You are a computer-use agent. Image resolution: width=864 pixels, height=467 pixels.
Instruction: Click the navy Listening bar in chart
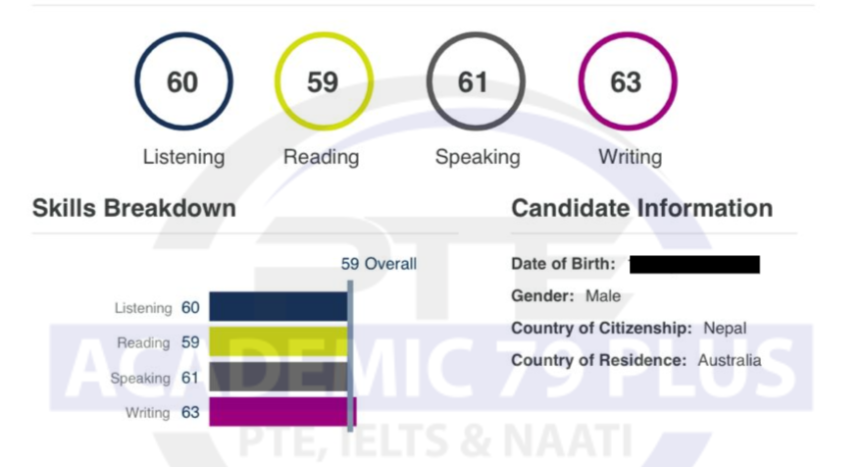click(278, 306)
